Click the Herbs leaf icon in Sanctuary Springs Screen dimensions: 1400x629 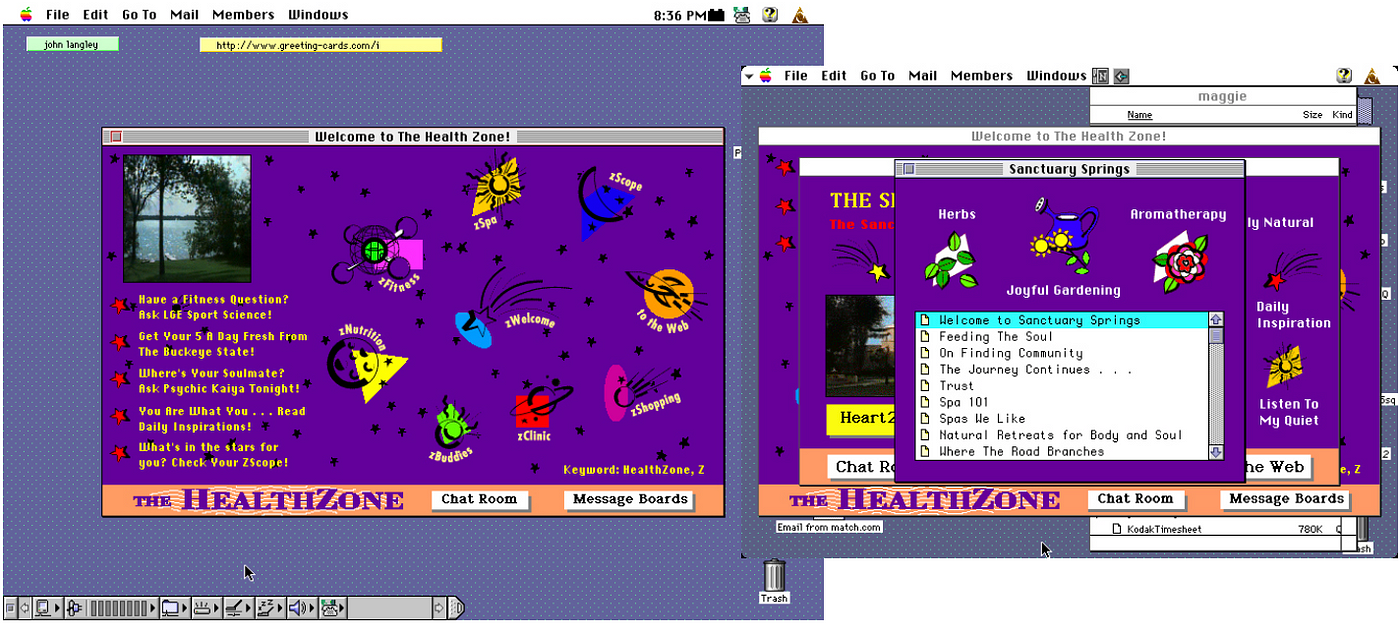(x=950, y=260)
